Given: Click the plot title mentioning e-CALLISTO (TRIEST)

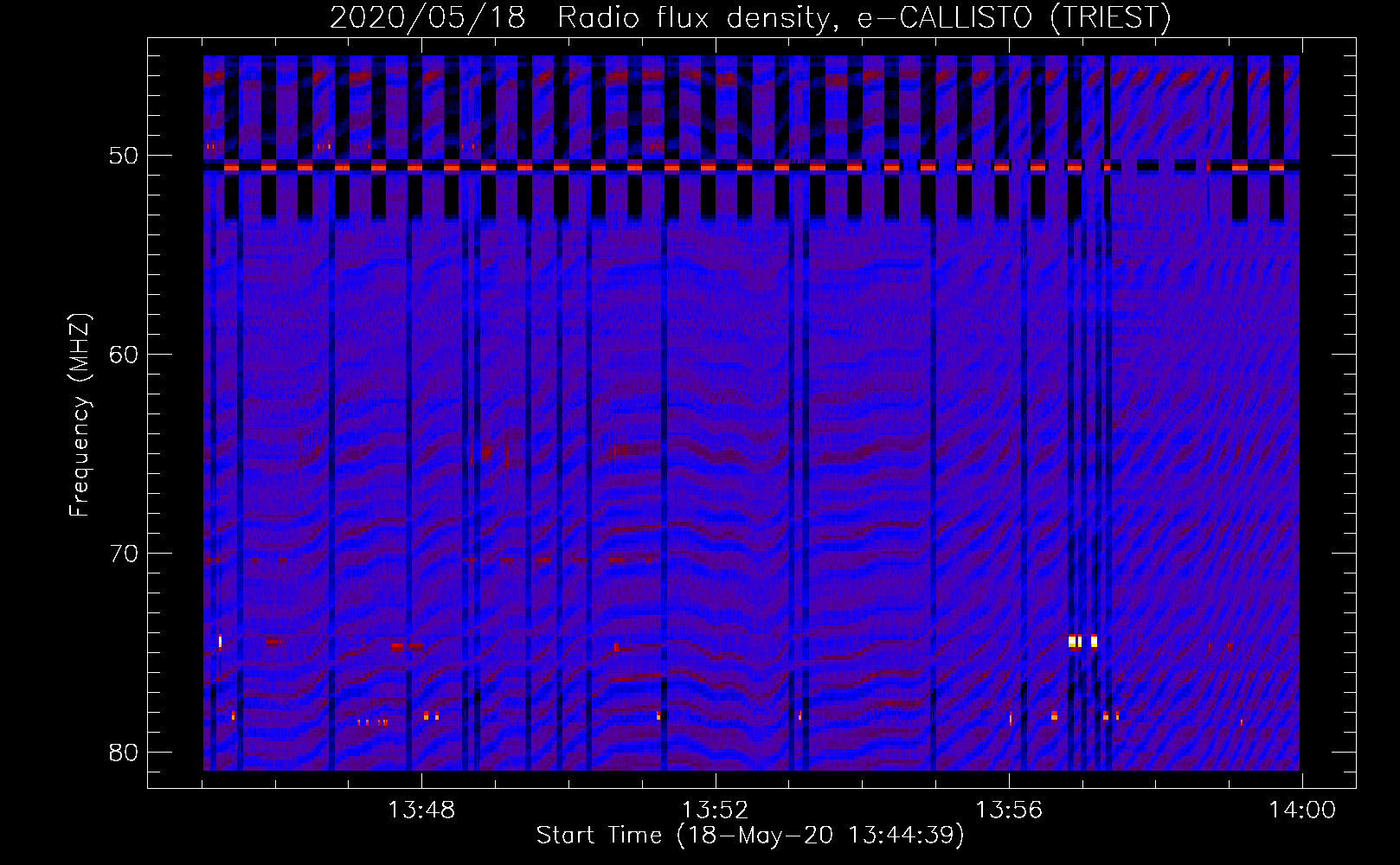Looking at the screenshot, I should 750,17.
